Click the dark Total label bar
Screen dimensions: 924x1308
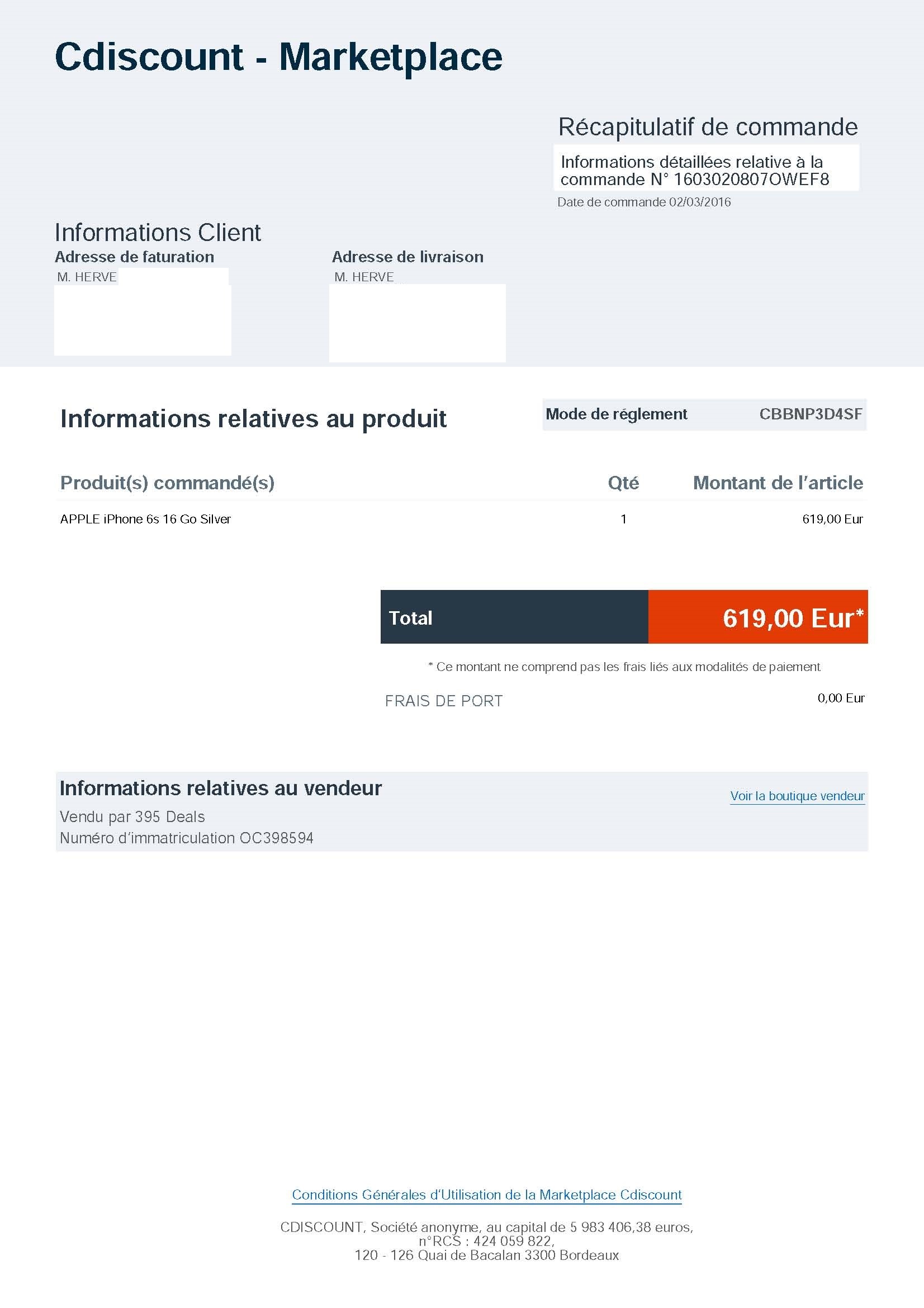(x=514, y=617)
